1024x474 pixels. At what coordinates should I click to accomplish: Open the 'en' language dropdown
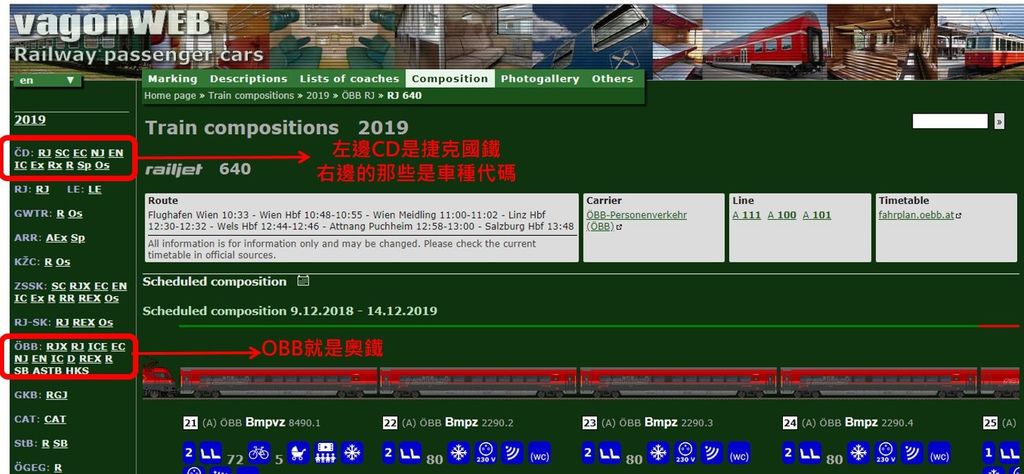point(48,80)
